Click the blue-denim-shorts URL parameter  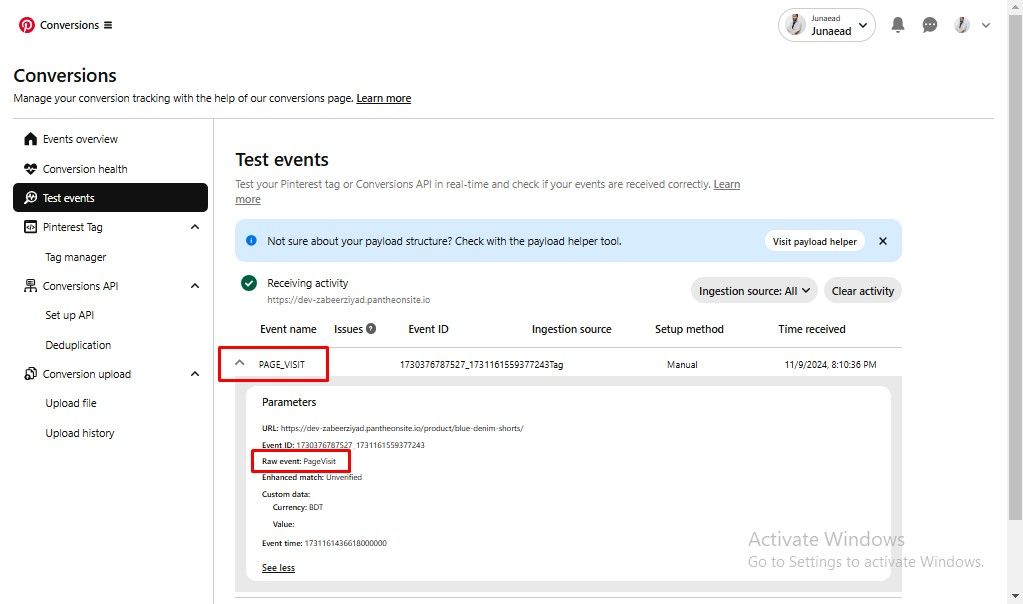point(402,428)
